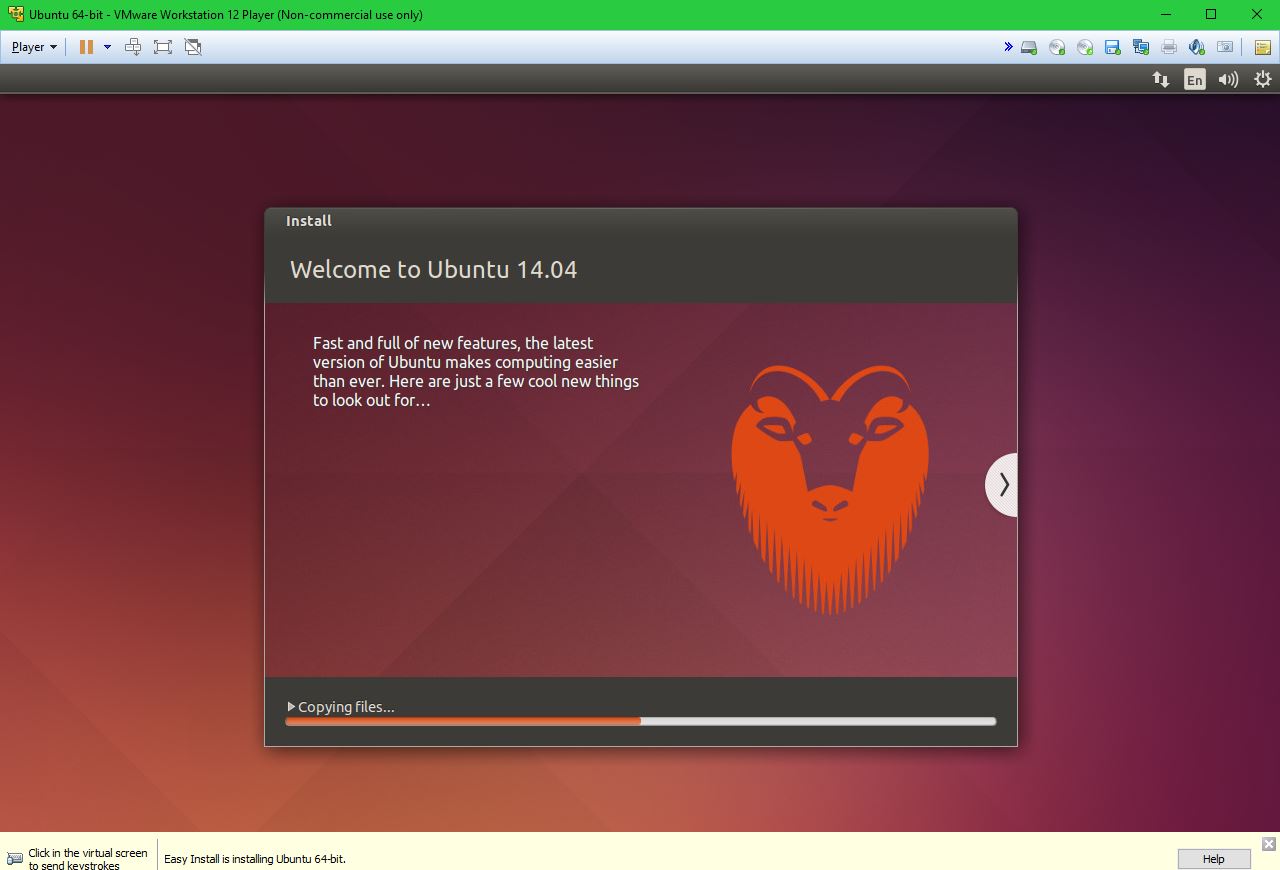Open the power options dropdown arrow
This screenshot has width=1280, height=870.
[x=107, y=47]
